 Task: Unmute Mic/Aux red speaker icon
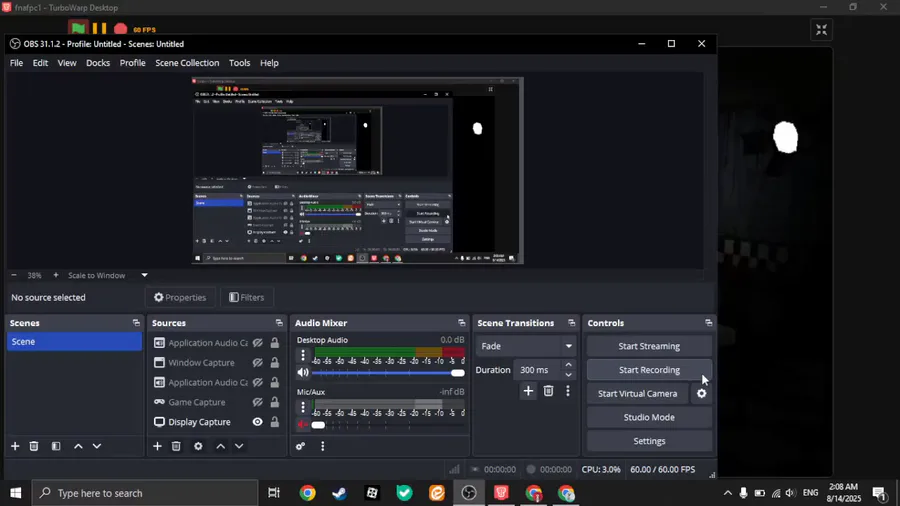pos(302,425)
